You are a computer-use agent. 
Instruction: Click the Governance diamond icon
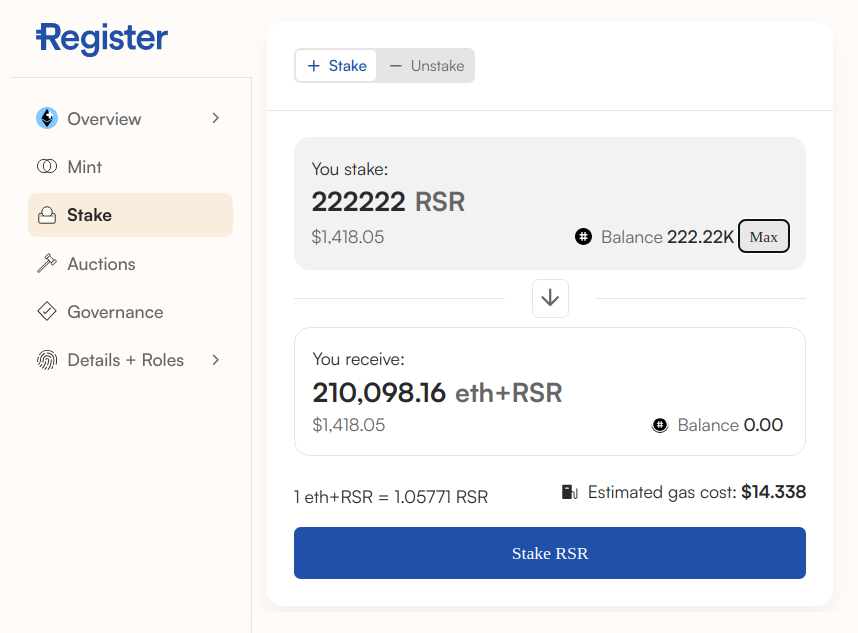click(x=47, y=312)
